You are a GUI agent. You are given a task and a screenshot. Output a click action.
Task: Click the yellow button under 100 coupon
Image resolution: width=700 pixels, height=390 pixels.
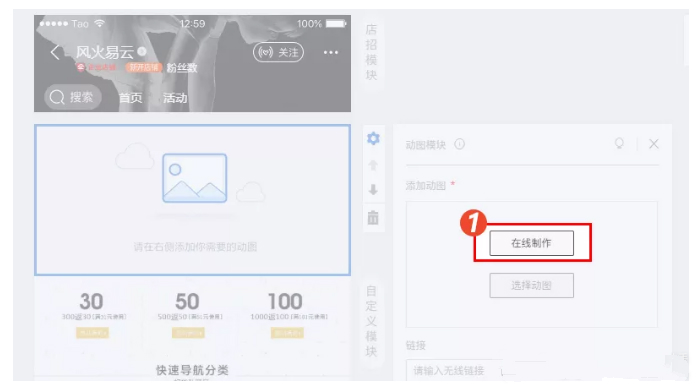287,332
